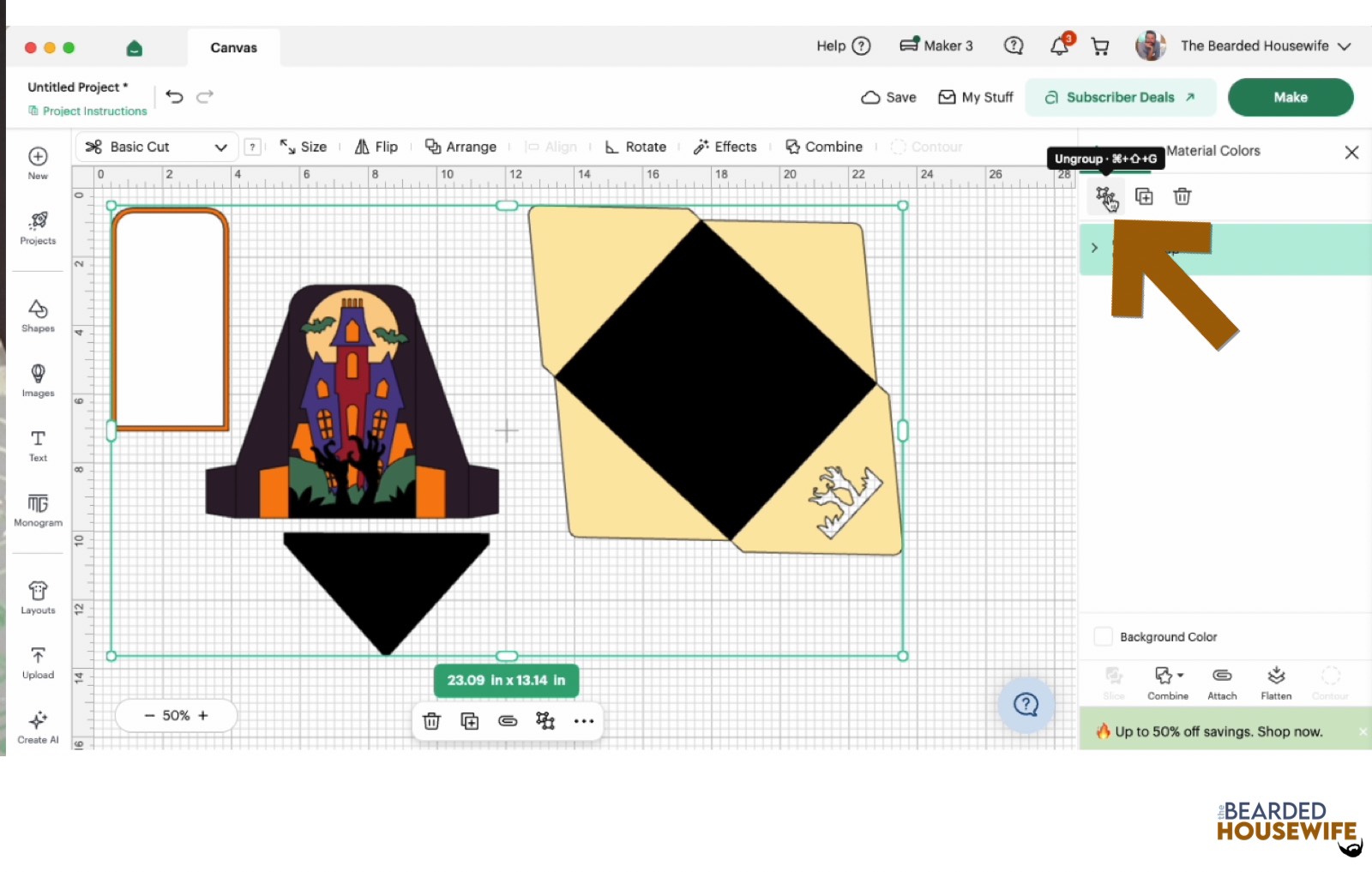
Task: Open the Shapes panel
Action: tap(38, 316)
